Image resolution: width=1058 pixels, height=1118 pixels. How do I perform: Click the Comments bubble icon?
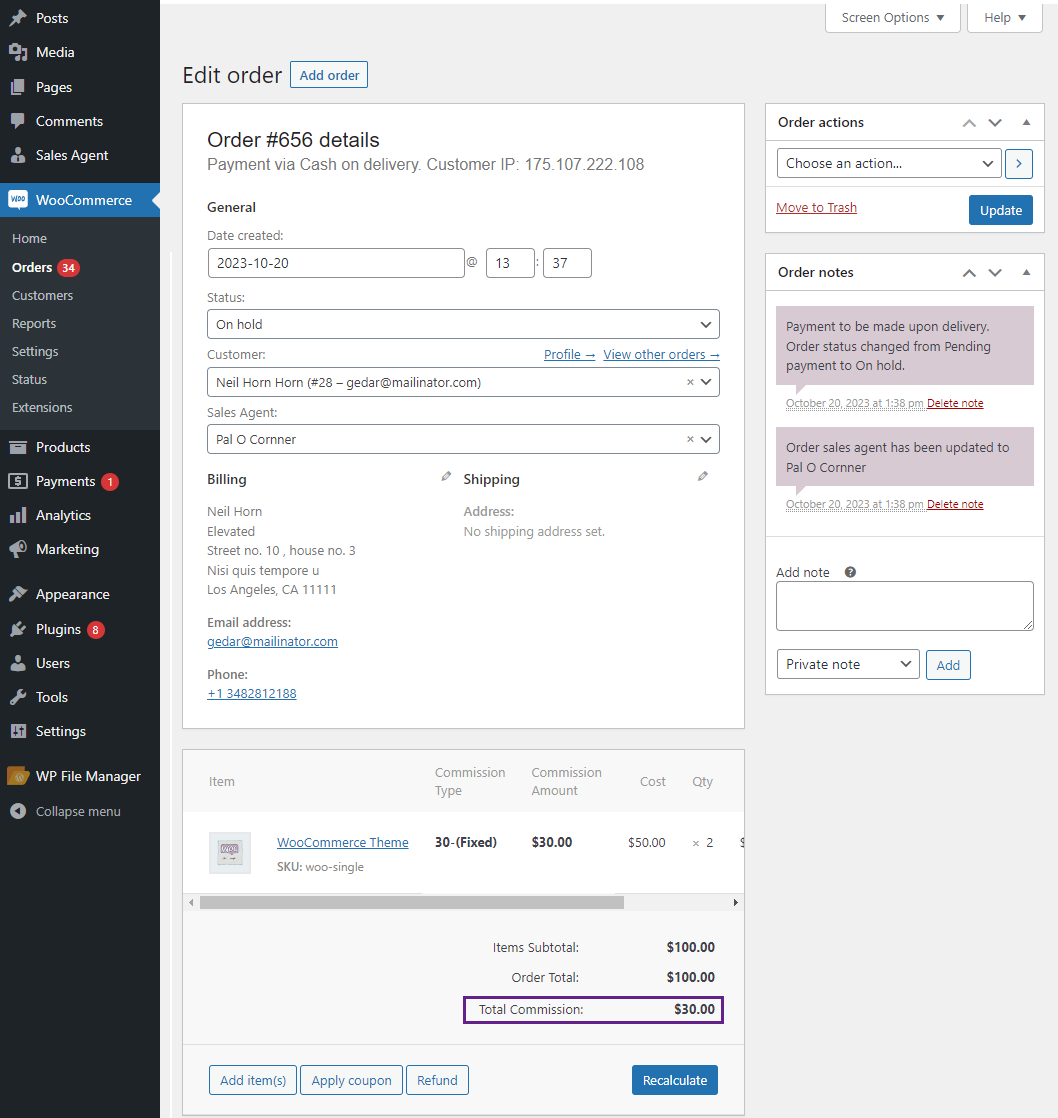point(18,121)
